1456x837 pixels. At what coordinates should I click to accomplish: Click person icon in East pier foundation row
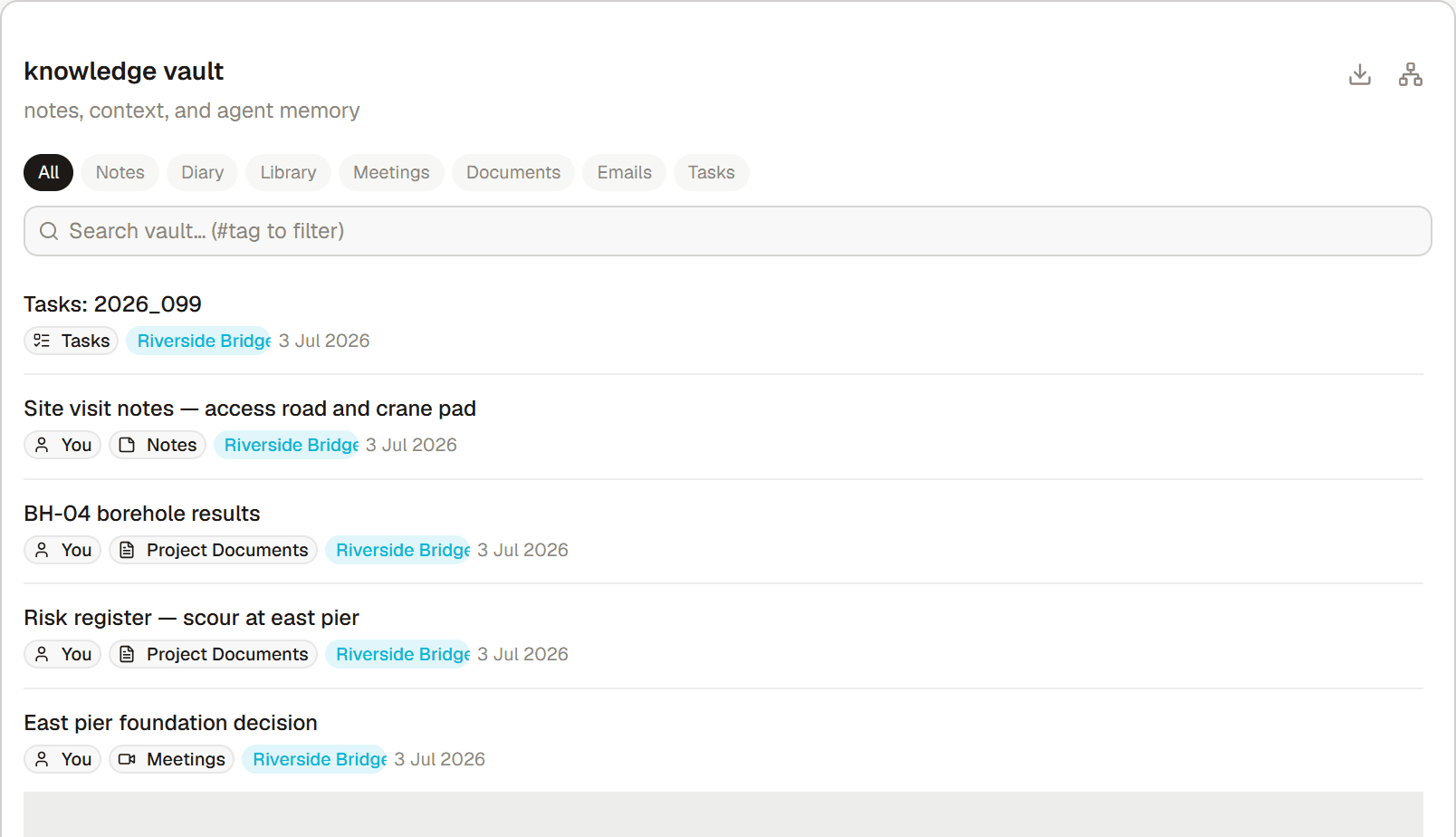(42, 759)
